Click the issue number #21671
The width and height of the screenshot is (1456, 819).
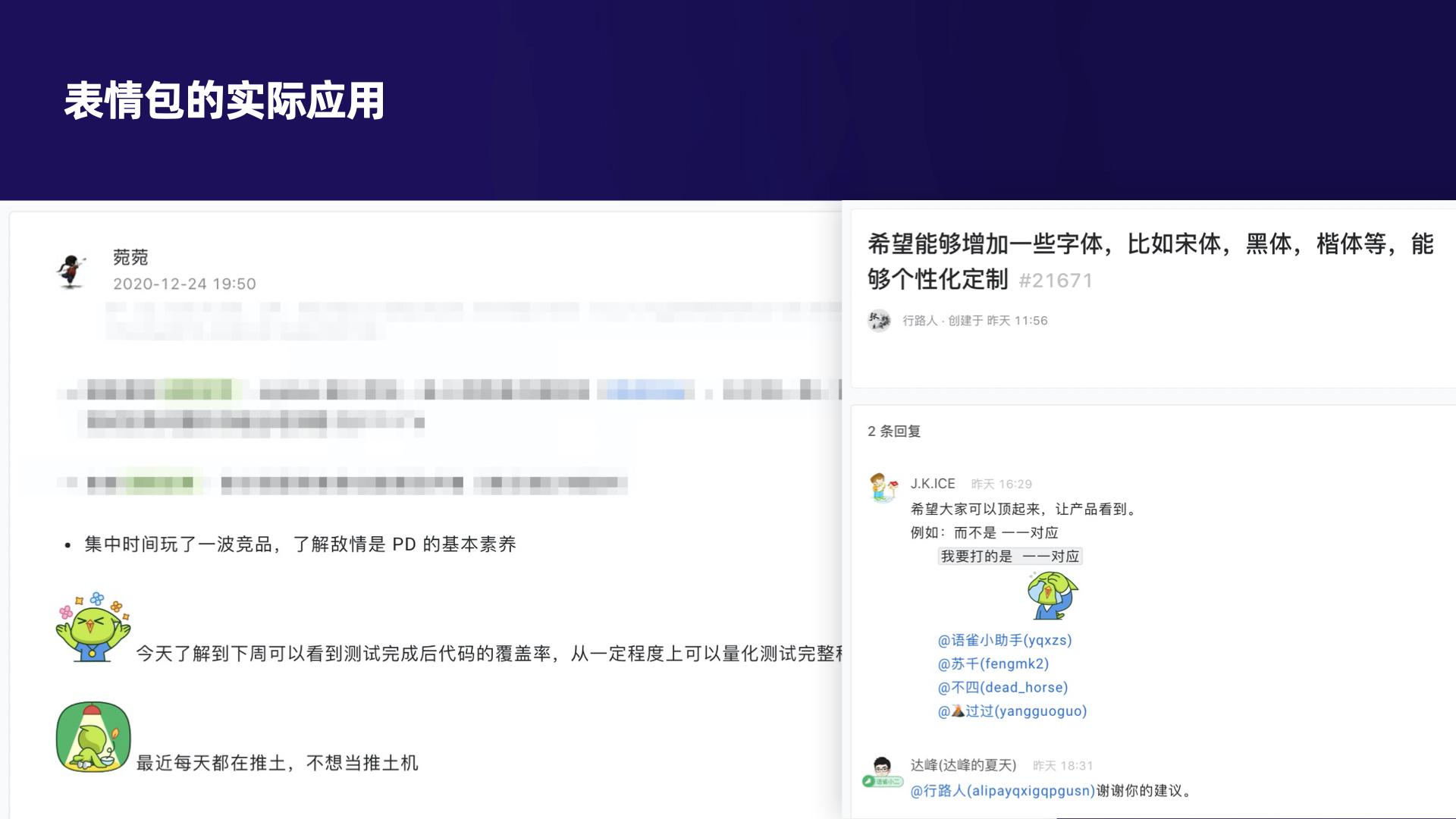pyautogui.click(x=1056, y=281)
